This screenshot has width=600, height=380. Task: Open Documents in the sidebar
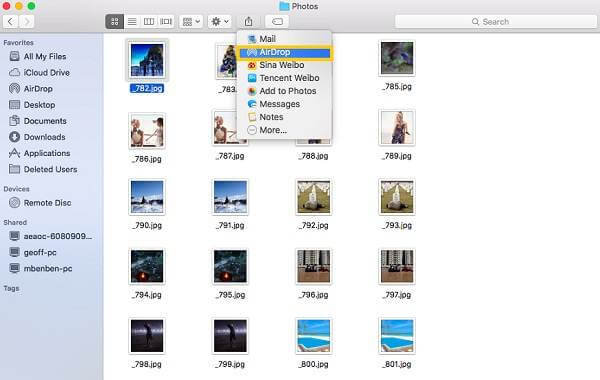click(38, 121)
